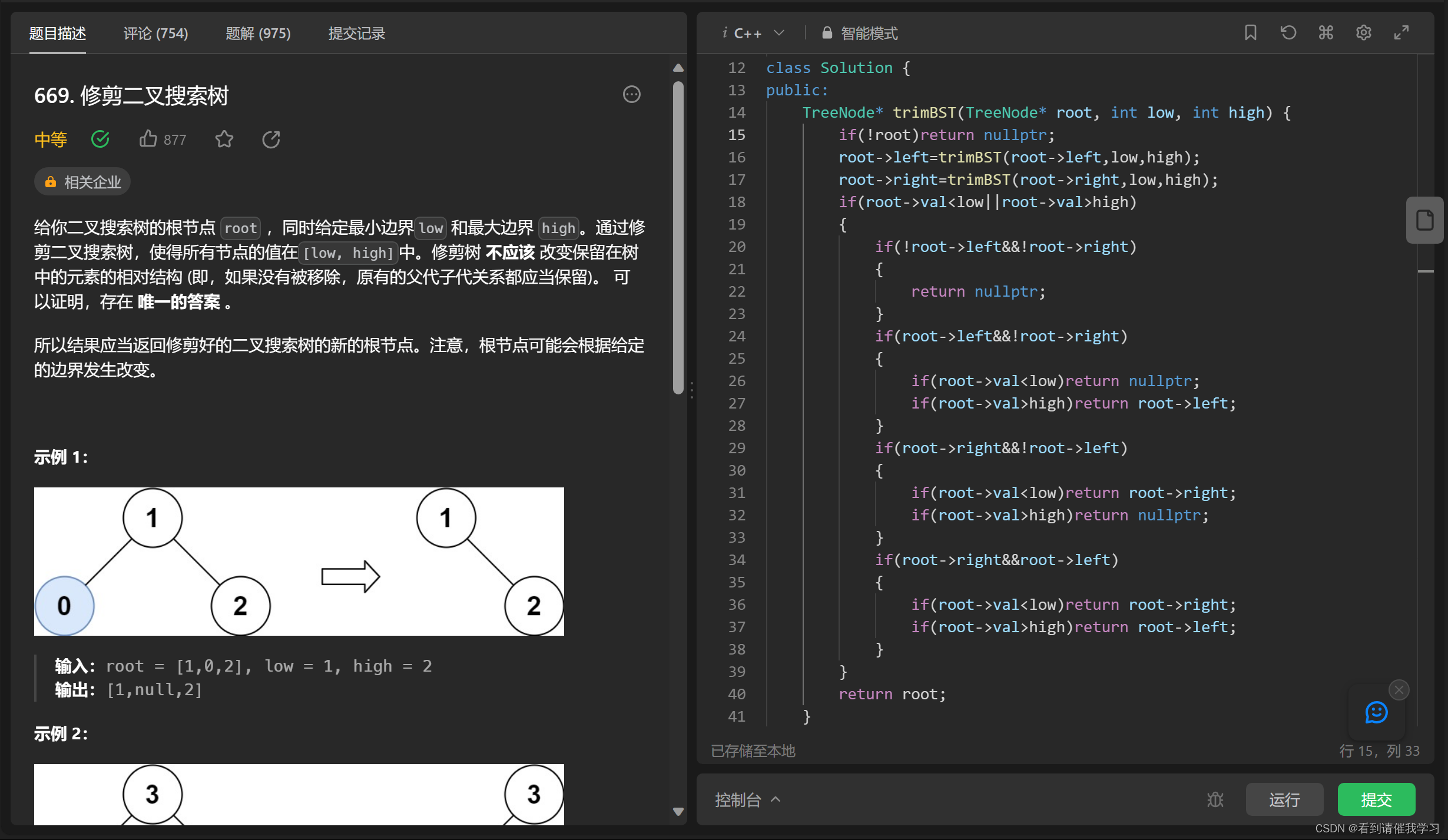1448x840 pixels.
Task: Favorite the problem with star icon
Action: pos(224,139)
